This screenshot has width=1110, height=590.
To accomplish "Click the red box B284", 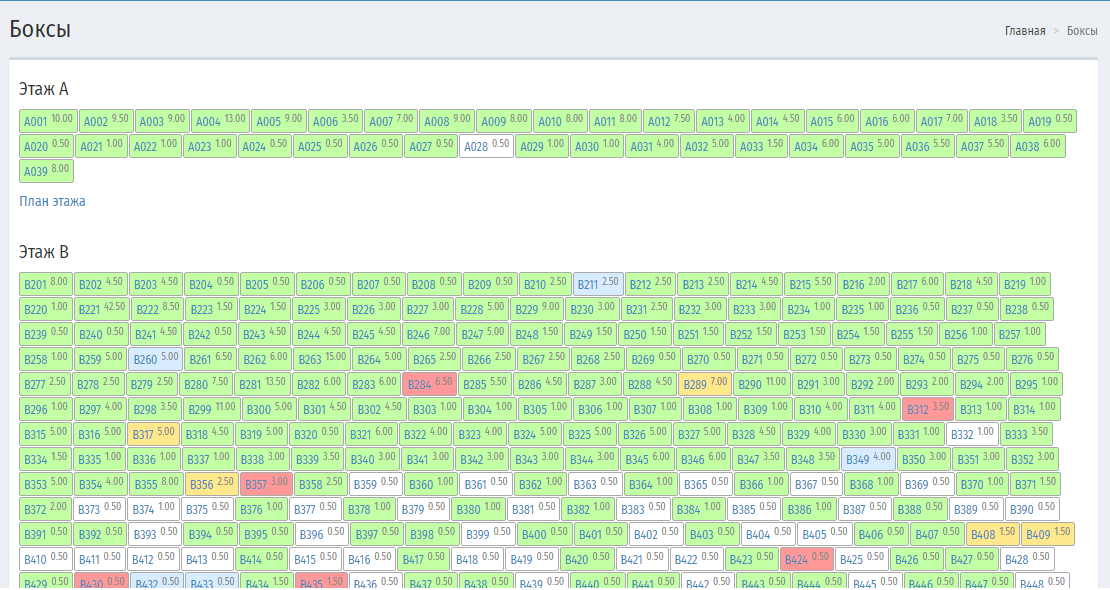I will pos(429,384).
